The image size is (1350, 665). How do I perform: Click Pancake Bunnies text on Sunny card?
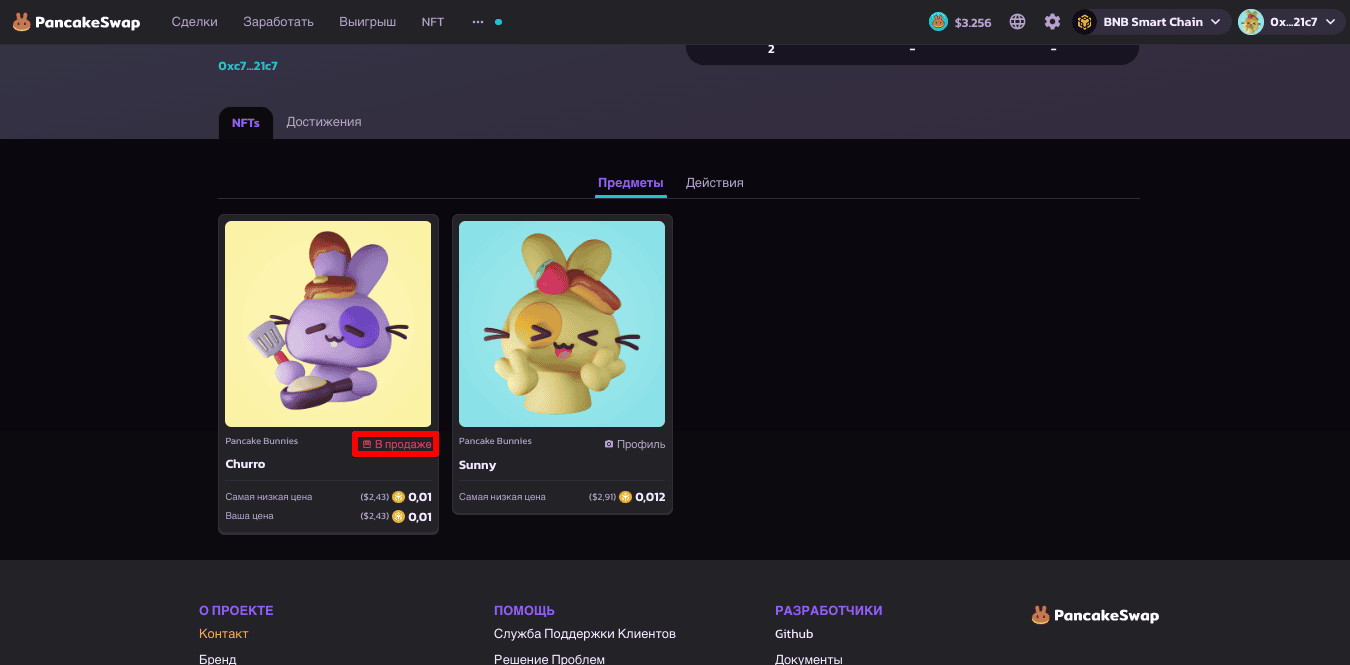495,441
